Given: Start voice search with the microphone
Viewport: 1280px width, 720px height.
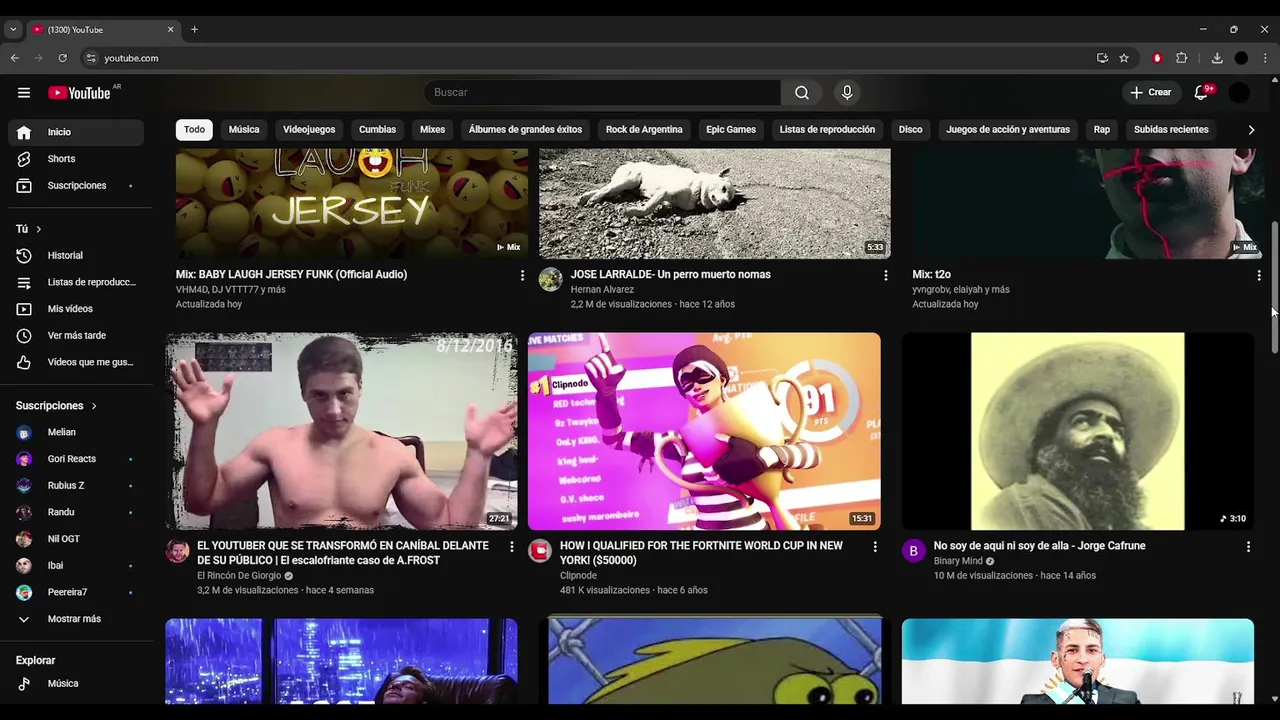Looking at the screenshot, I should tap(847, 93).
